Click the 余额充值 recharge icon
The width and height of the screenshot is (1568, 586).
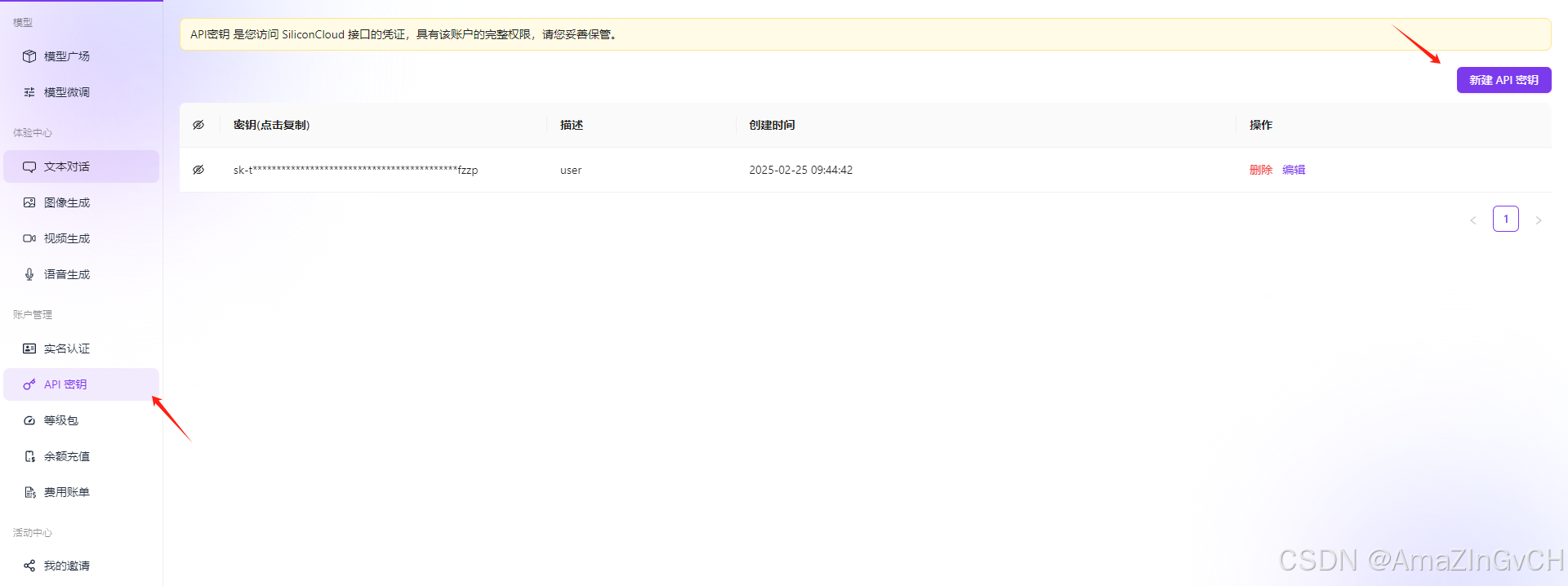(x=29, y=456)
